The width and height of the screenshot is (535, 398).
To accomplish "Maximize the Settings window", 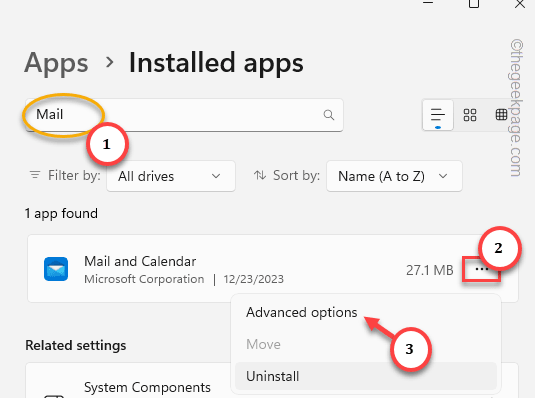I will click(x=474, y=4).
